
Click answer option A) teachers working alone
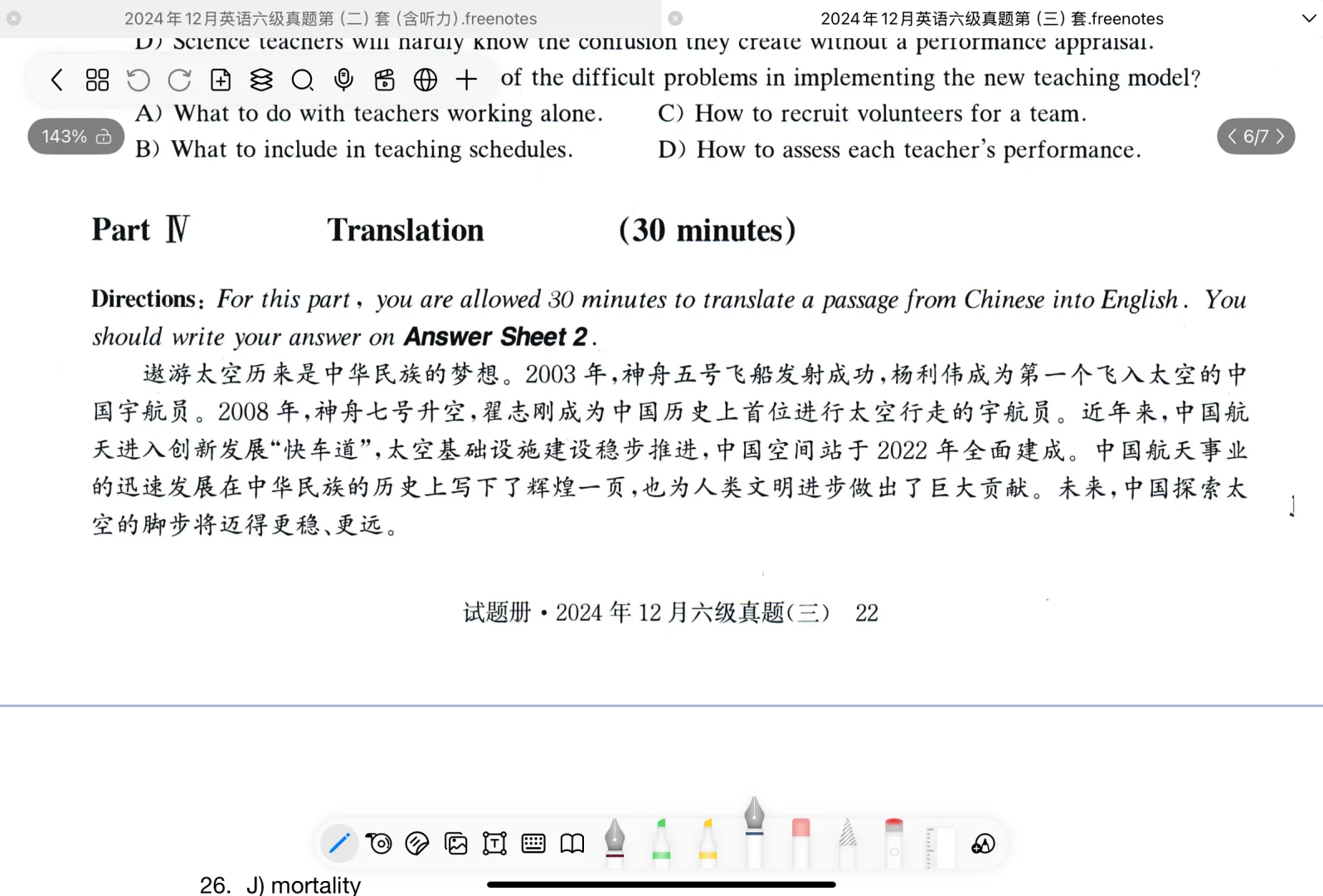pyautogui.click(x=369, y=113)
